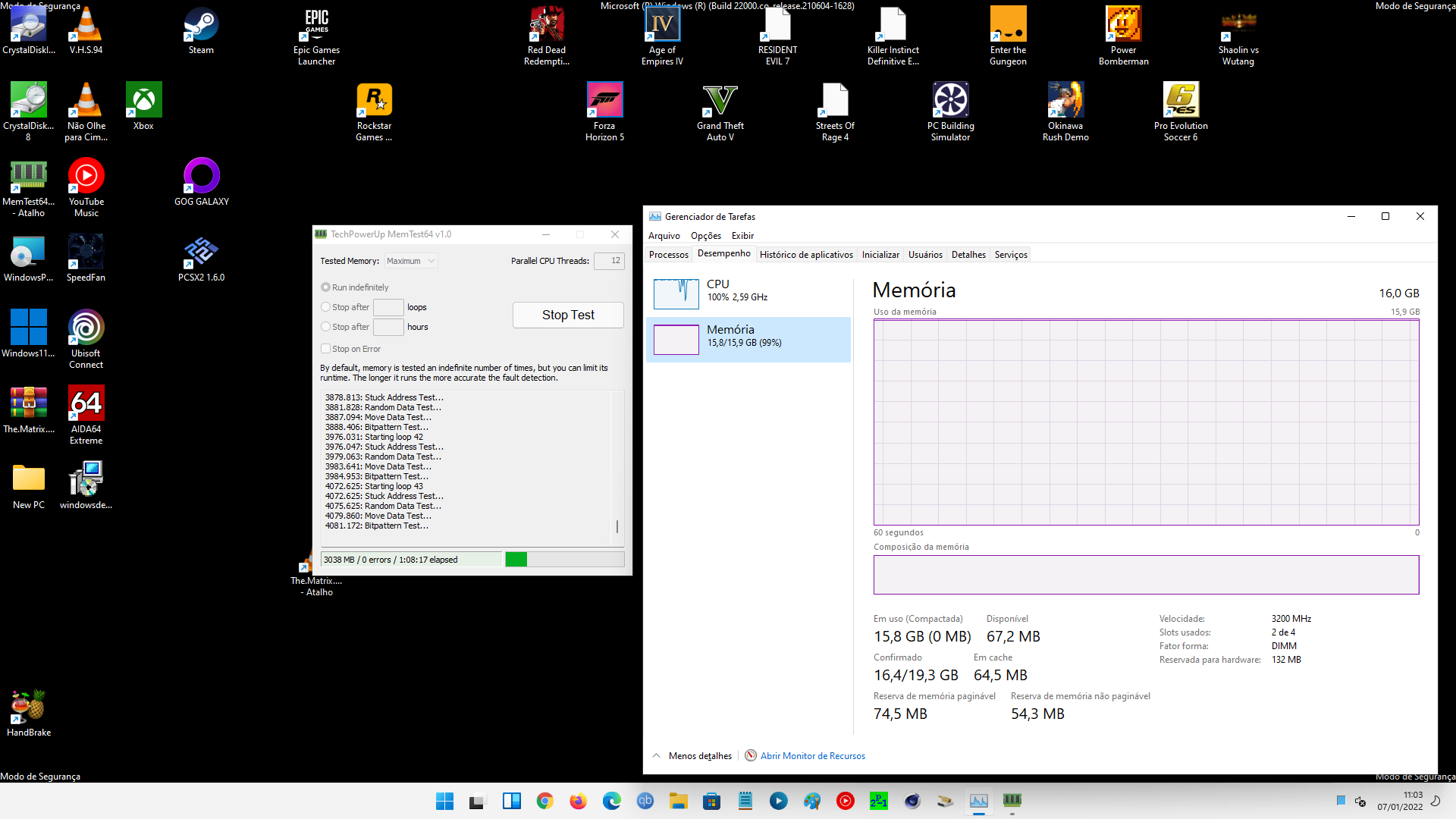Launch Forza Horizon 5 shortcut
The height and width of the screenshot is (819, 1456).
point(604,111)
